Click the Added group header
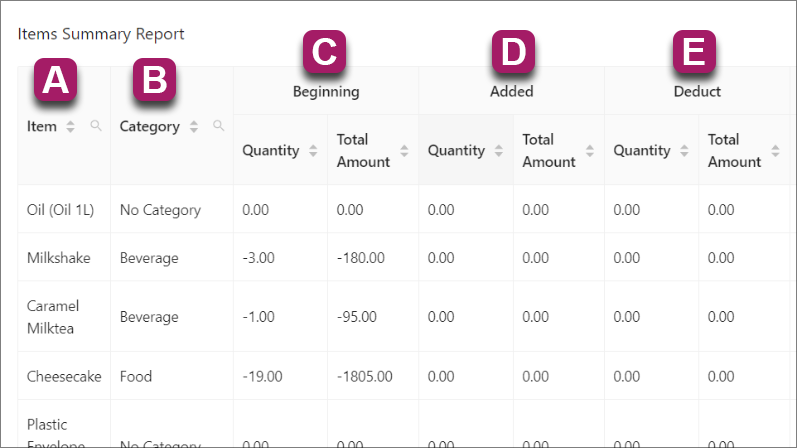This screenshot has width=797, height=448. coord(511,91)
